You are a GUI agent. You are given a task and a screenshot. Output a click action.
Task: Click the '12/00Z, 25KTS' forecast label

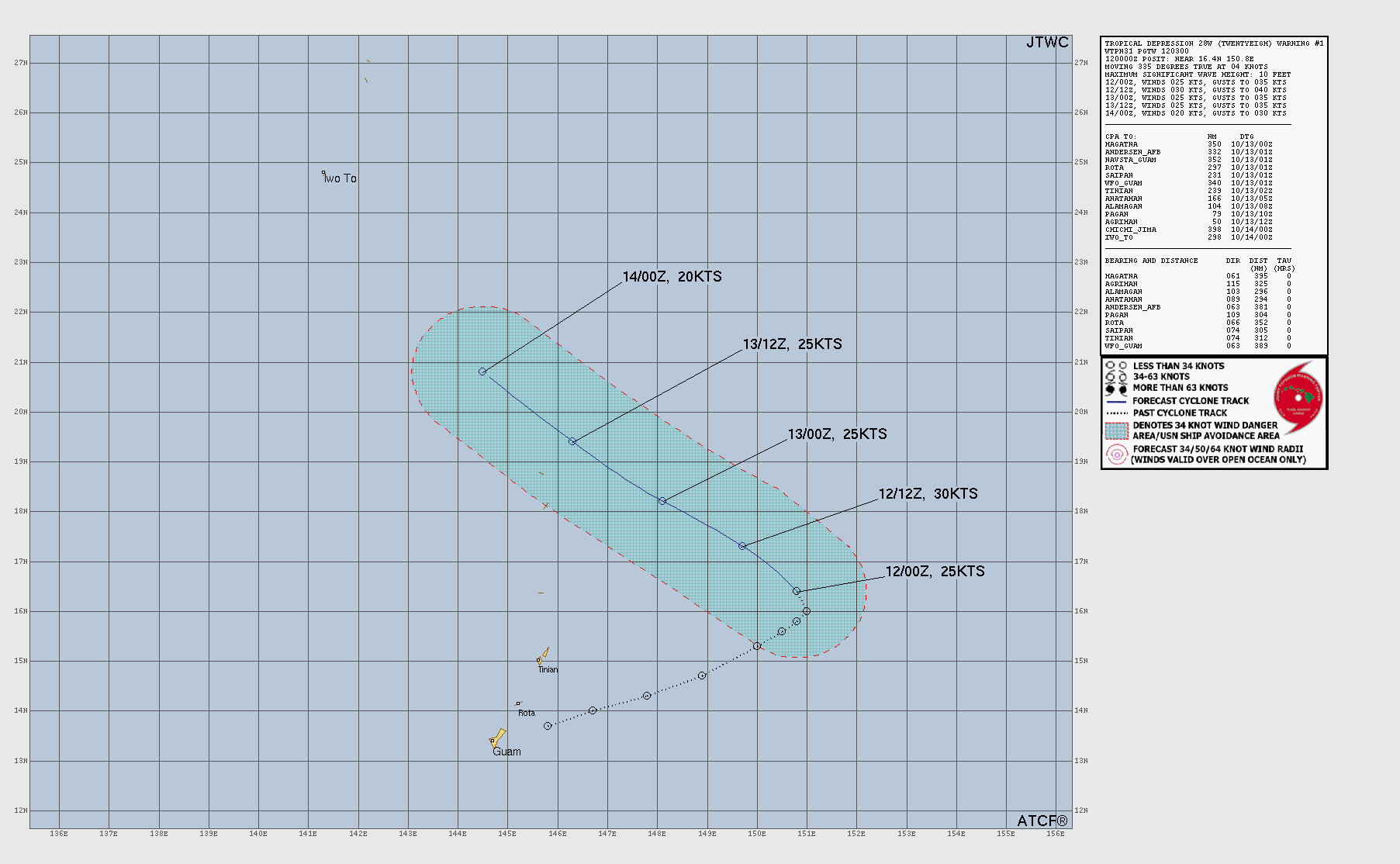pos(935,572)
